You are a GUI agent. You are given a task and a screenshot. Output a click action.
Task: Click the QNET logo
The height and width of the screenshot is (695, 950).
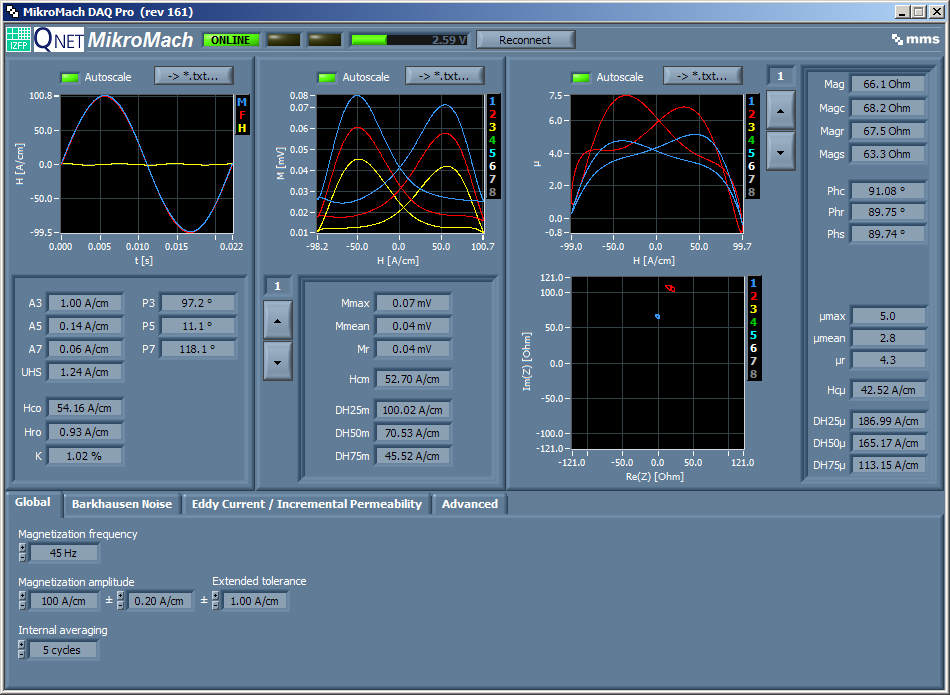click(59, 39)
